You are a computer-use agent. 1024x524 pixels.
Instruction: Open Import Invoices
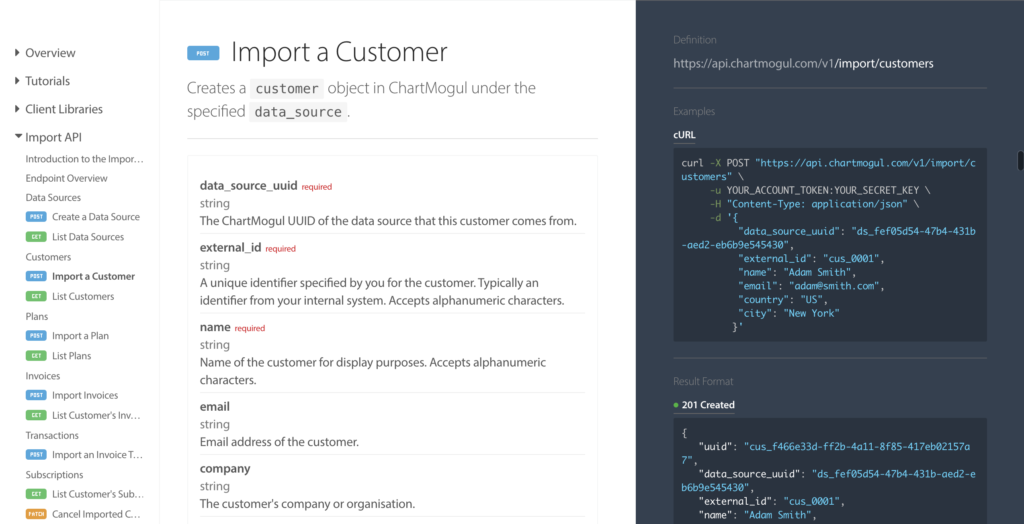coord(85,395)
